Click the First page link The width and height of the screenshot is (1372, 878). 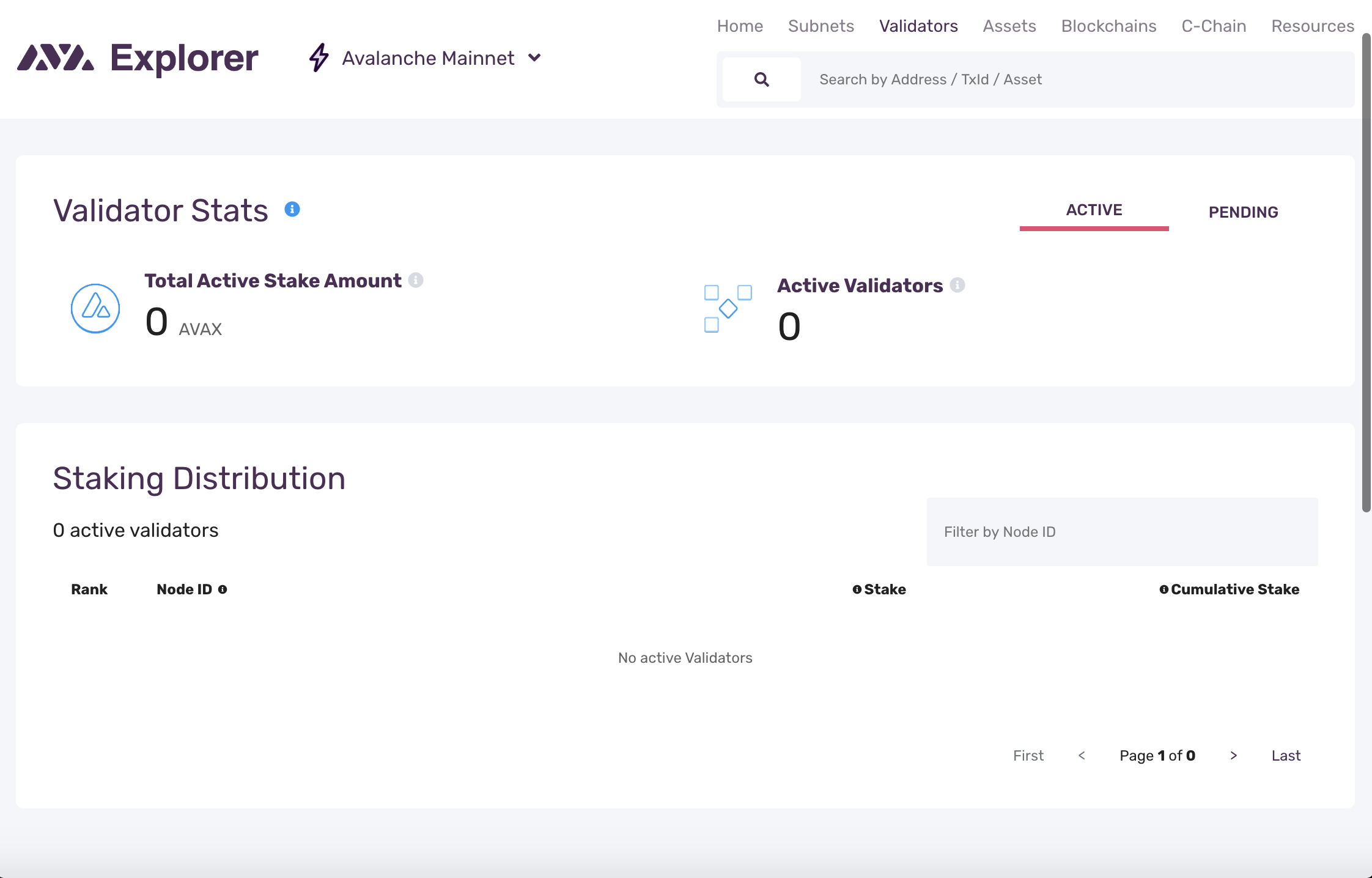1028,755
